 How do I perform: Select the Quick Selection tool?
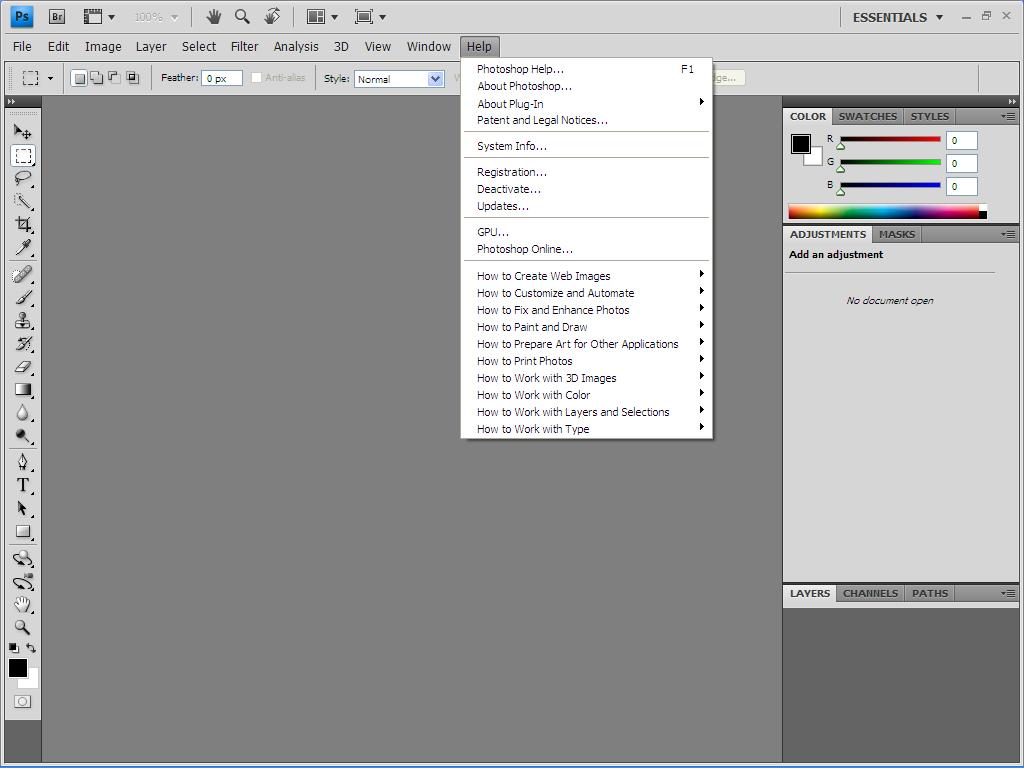[23, 201]
